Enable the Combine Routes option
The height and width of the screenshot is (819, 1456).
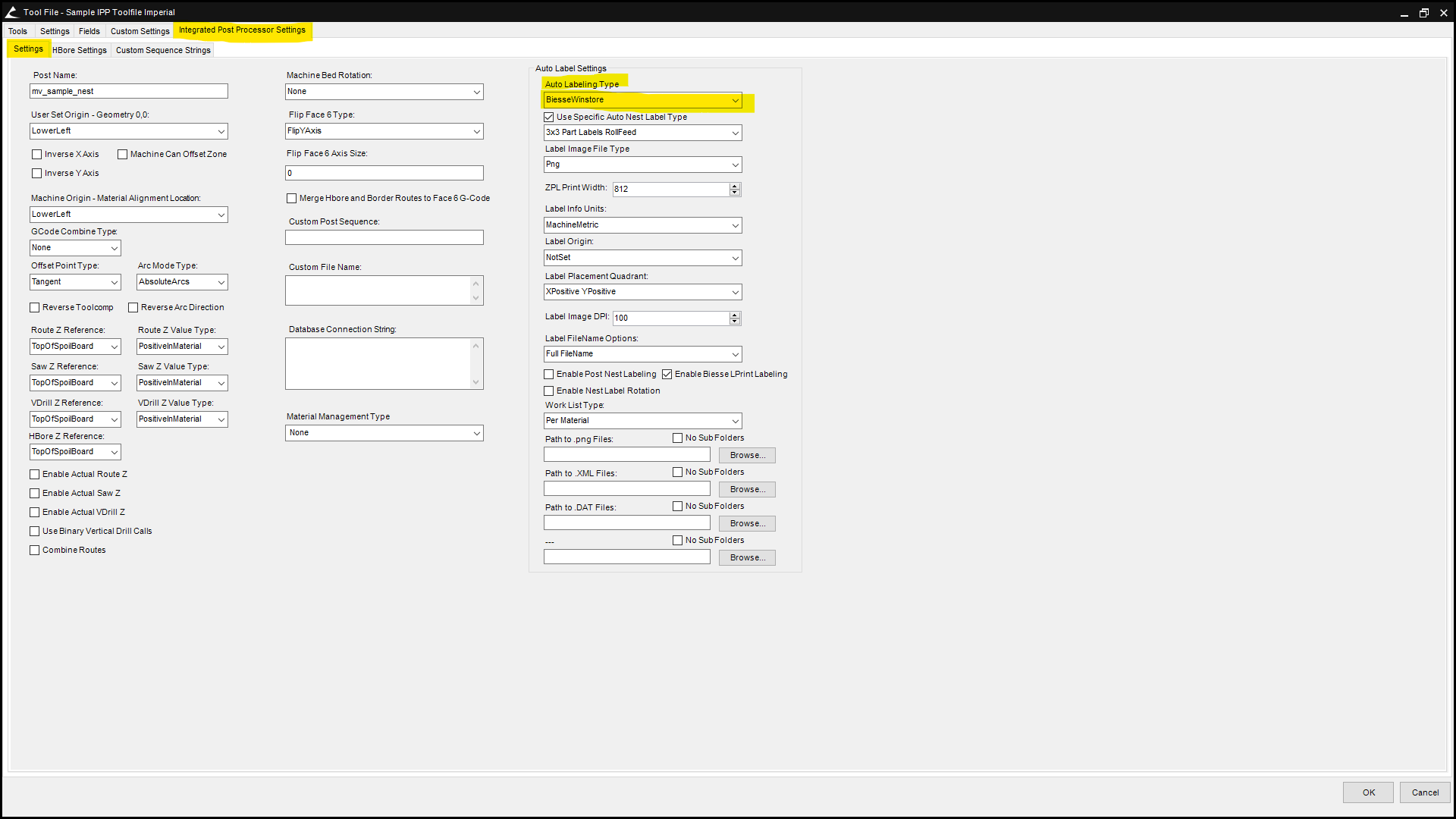(35, 551)
